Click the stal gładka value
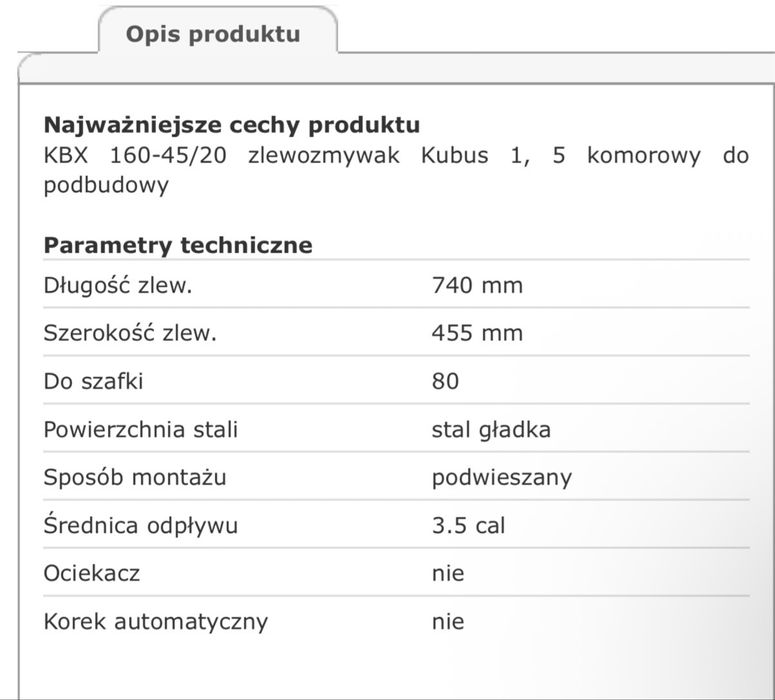This screenshot has width=775, height=700. (491, 430)
